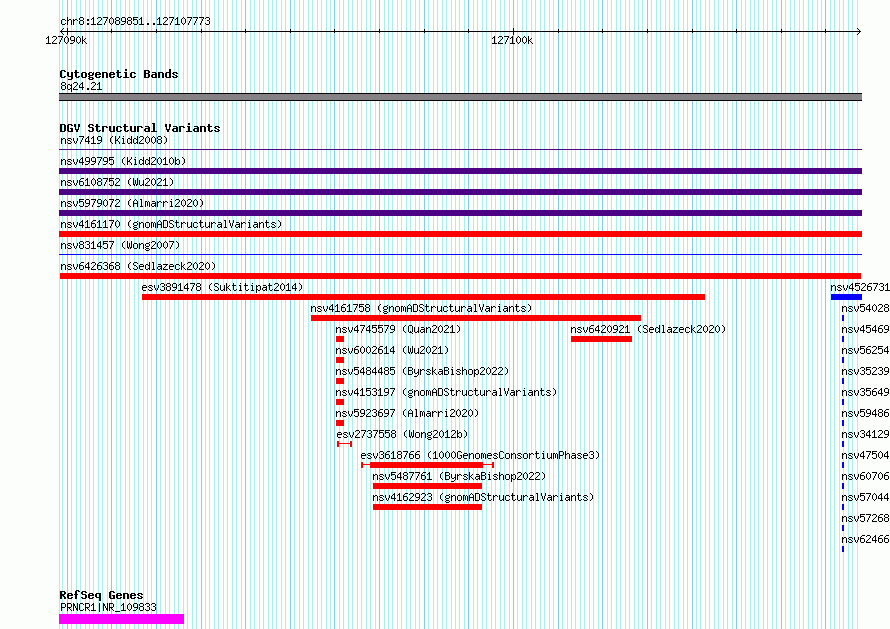Select the red bar under nsv4162923
The image size is (890, 629).
[427, 507]
